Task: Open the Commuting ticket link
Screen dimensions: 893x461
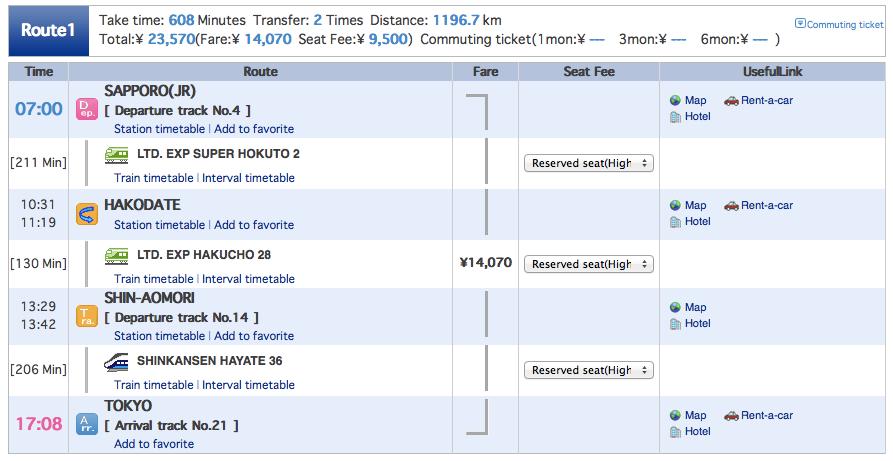Action: coord(844,24)
